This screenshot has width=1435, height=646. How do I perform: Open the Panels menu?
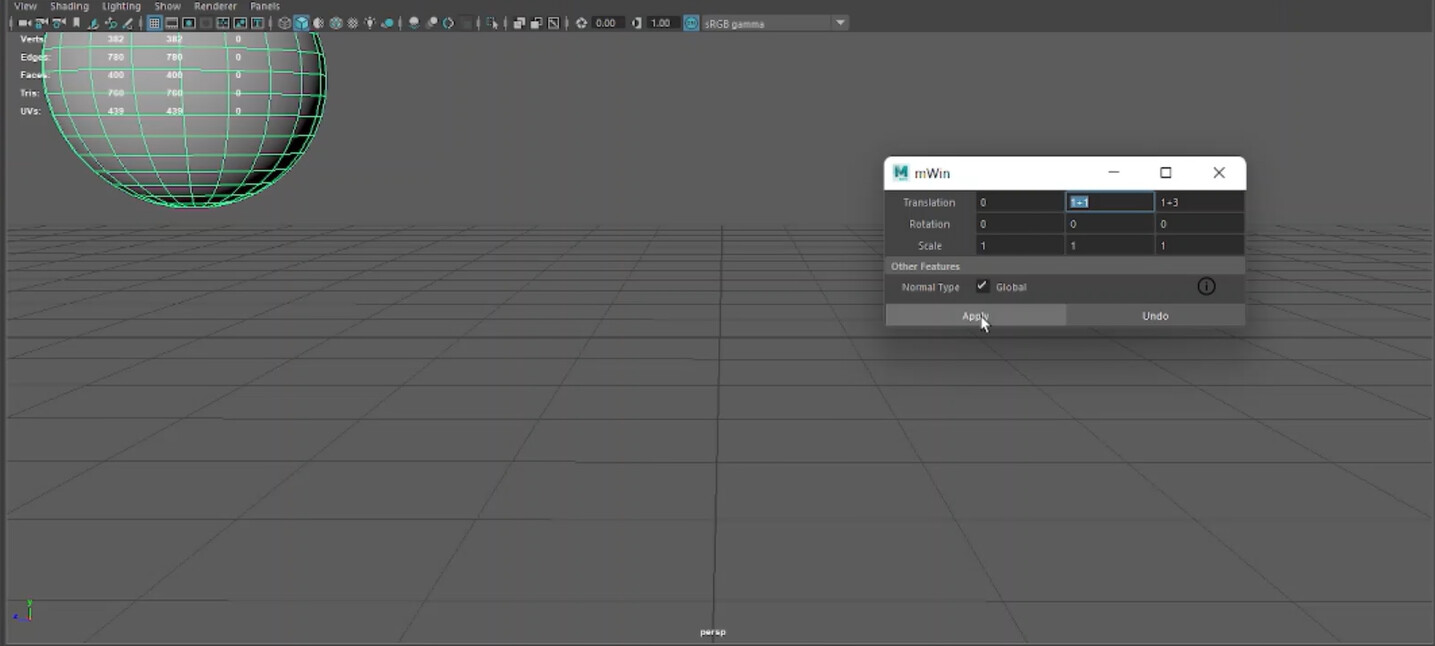(x=264, y=6)
